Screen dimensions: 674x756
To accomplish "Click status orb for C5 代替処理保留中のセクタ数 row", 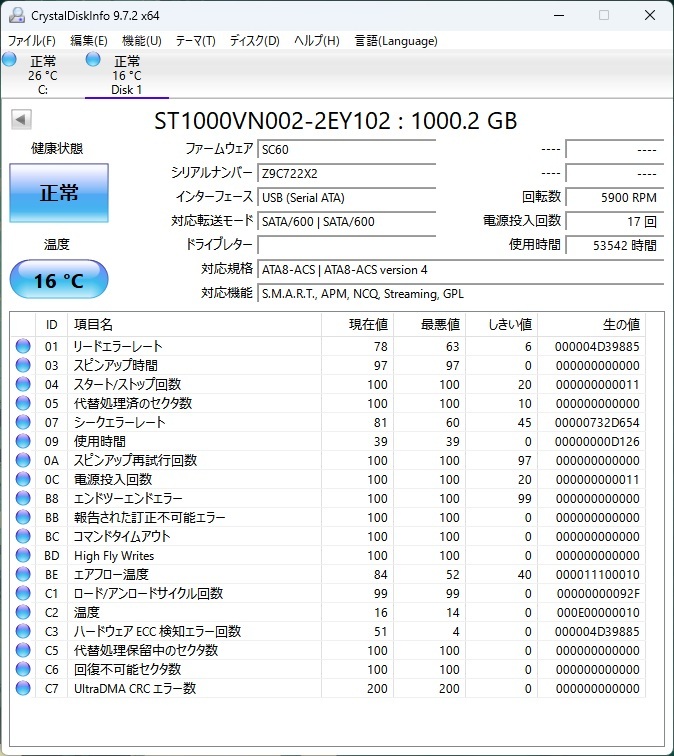I will [x=23, y=650].
